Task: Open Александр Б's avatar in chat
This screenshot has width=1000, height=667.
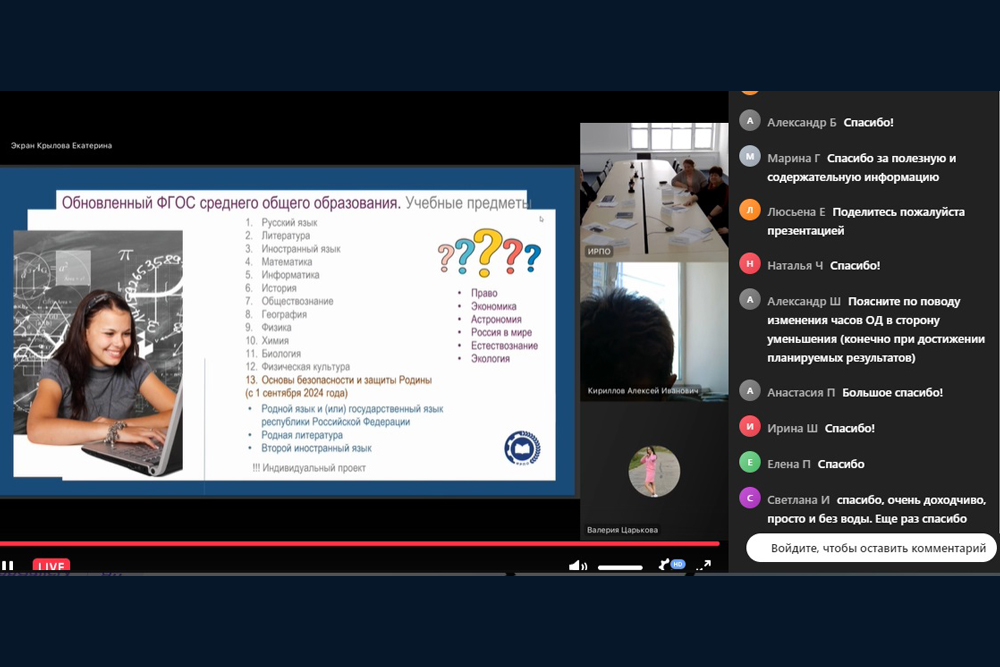Action: pos(750,121)
